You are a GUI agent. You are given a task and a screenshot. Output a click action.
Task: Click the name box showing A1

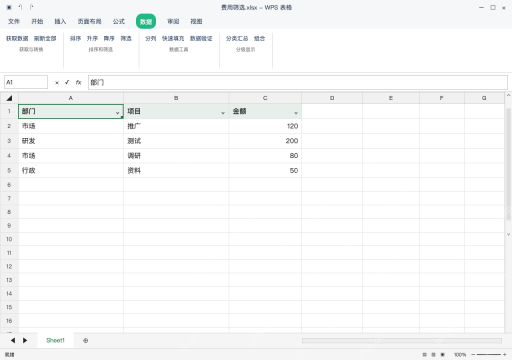point(26,82)
